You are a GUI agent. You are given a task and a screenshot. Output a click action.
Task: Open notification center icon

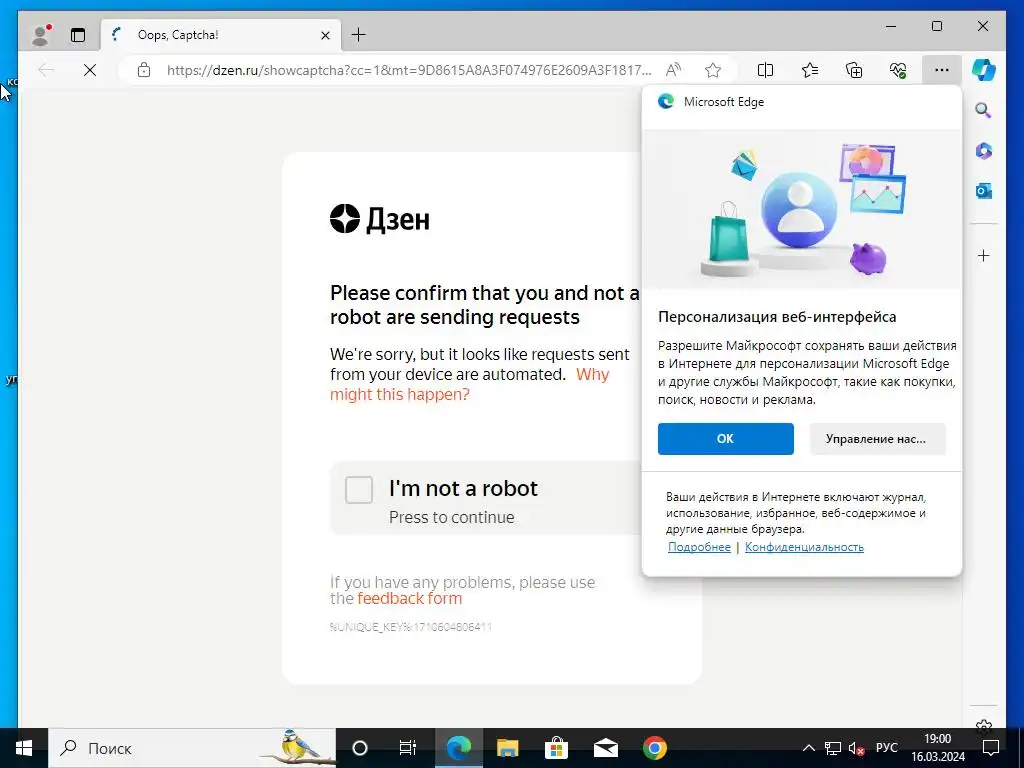[991, 748]
